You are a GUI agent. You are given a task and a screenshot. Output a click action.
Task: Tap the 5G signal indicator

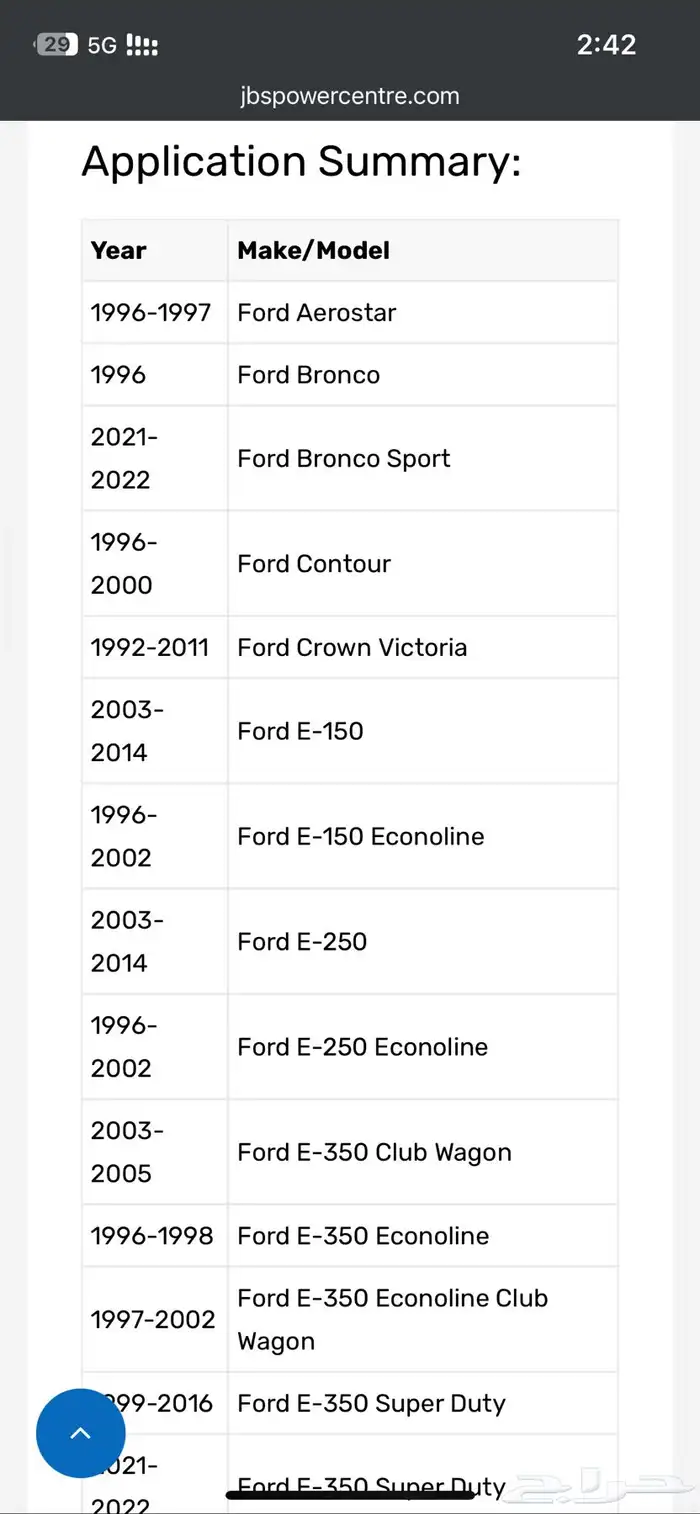(x=102, y=46)
